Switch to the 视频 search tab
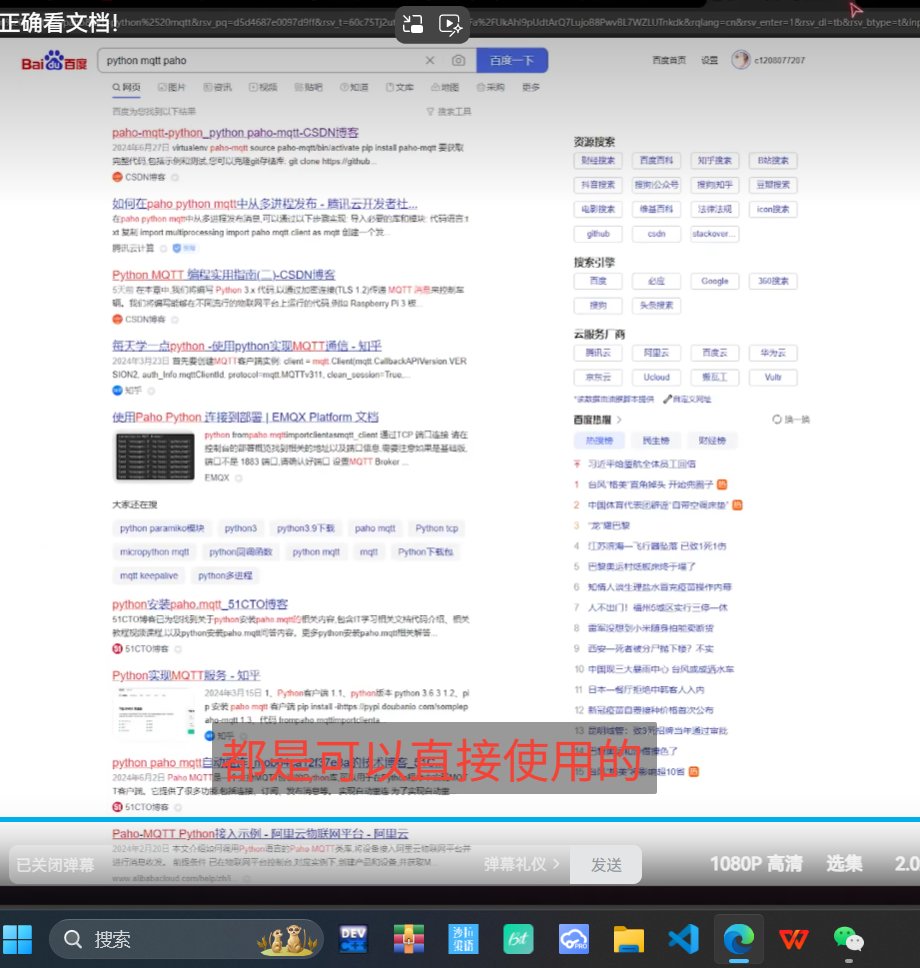 point(266,88)
